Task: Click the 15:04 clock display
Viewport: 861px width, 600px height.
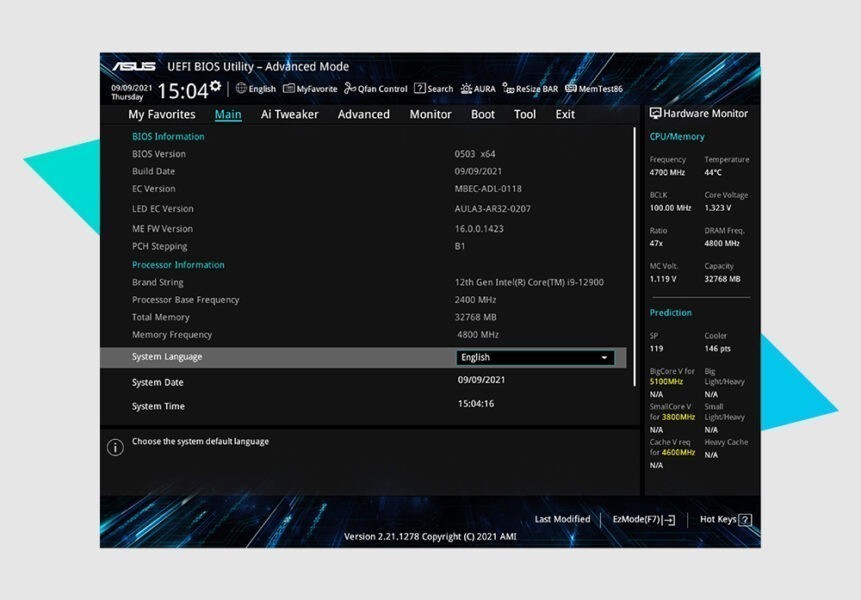Action: (183, 91)
